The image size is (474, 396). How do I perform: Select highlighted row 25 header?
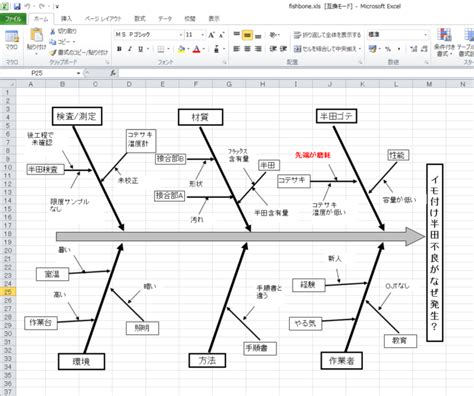pos(8,292)
